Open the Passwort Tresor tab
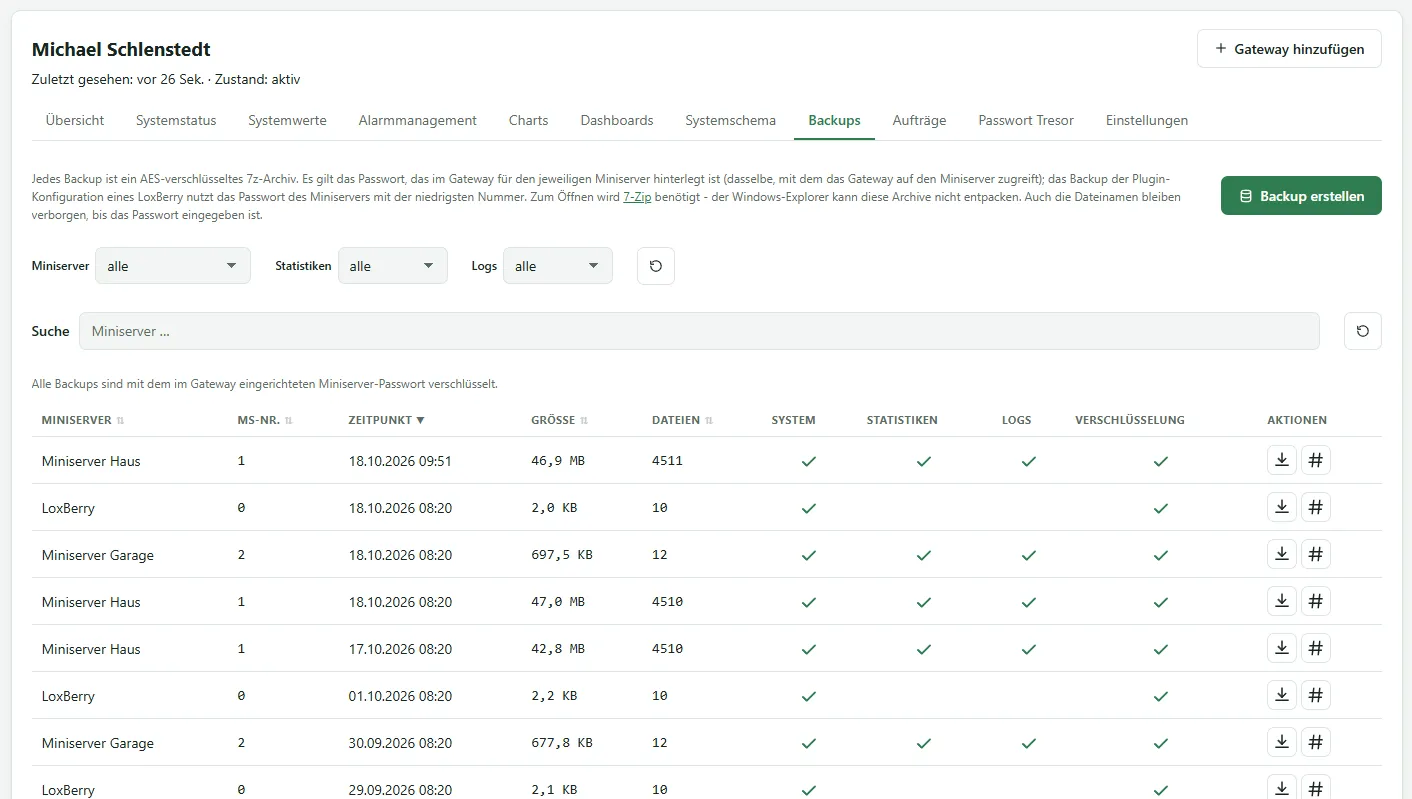The image size is (1412, 799). point(1026,120)
